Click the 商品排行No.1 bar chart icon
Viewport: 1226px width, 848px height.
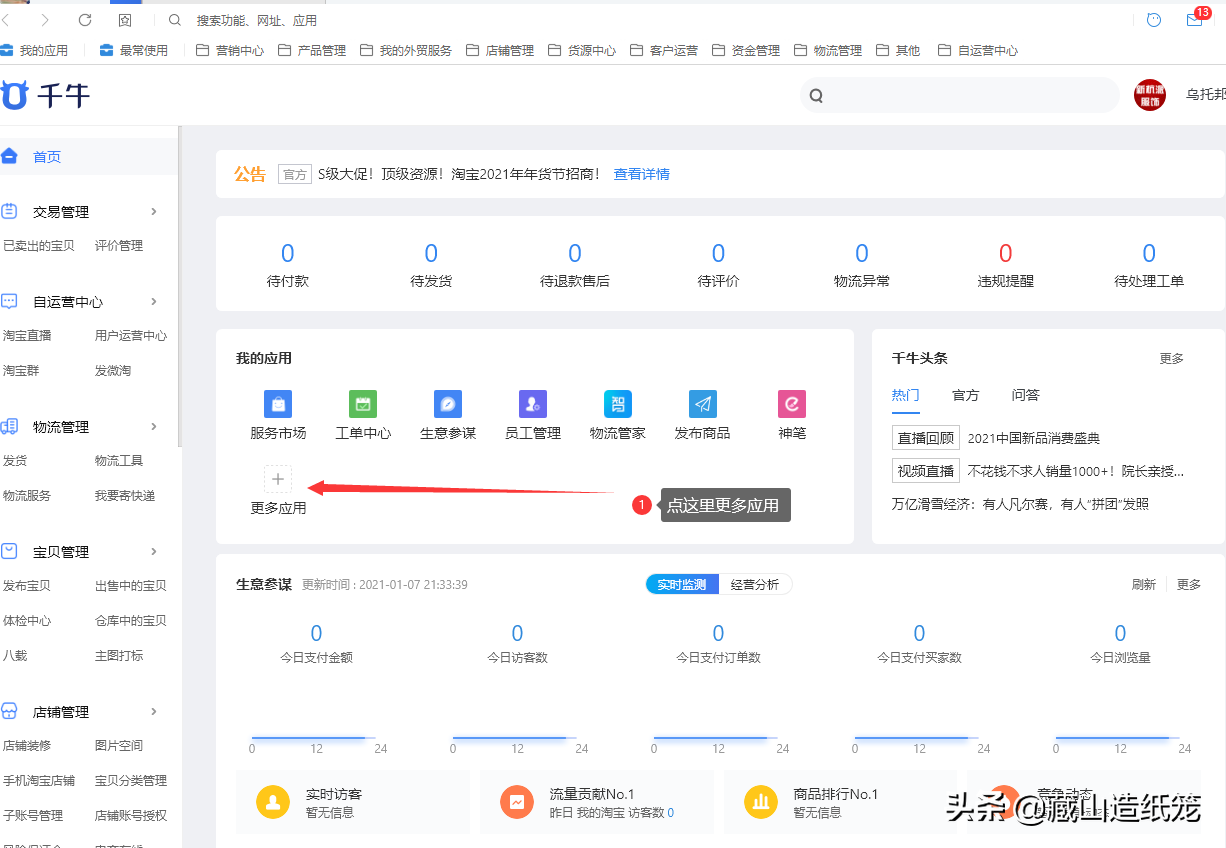[761, 802]
